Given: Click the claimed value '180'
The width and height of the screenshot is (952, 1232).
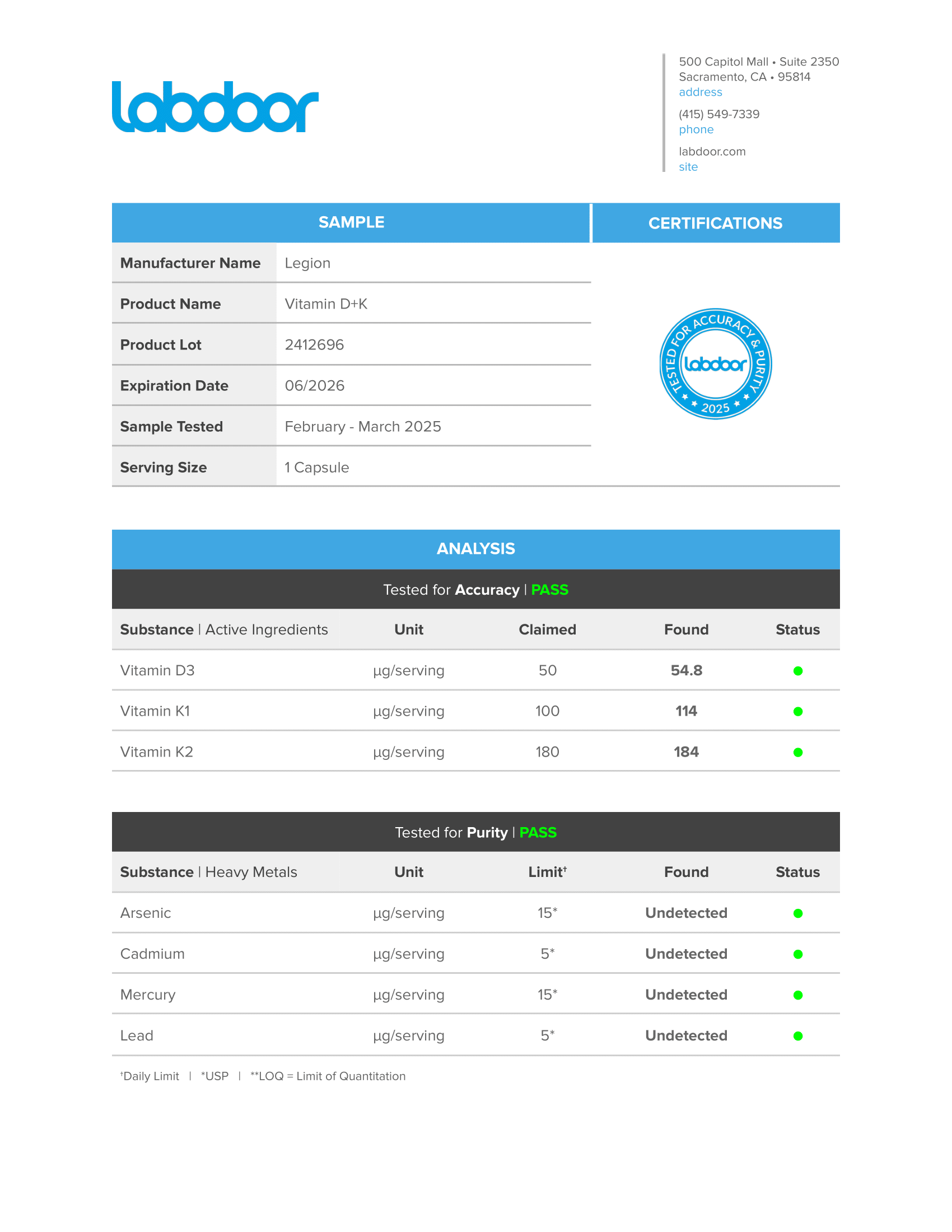Looking at the screenshot, I should pos(547,753).
